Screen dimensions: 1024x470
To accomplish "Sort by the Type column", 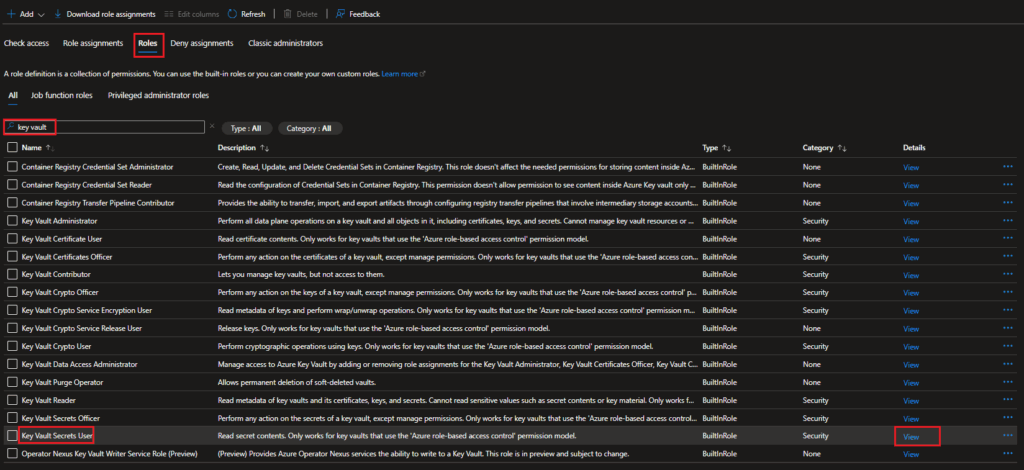I will 716,148.
